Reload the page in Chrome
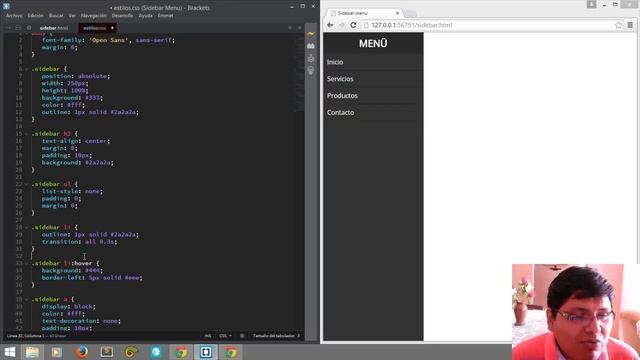Screen dimensions: 640x360 coord(353,25)
